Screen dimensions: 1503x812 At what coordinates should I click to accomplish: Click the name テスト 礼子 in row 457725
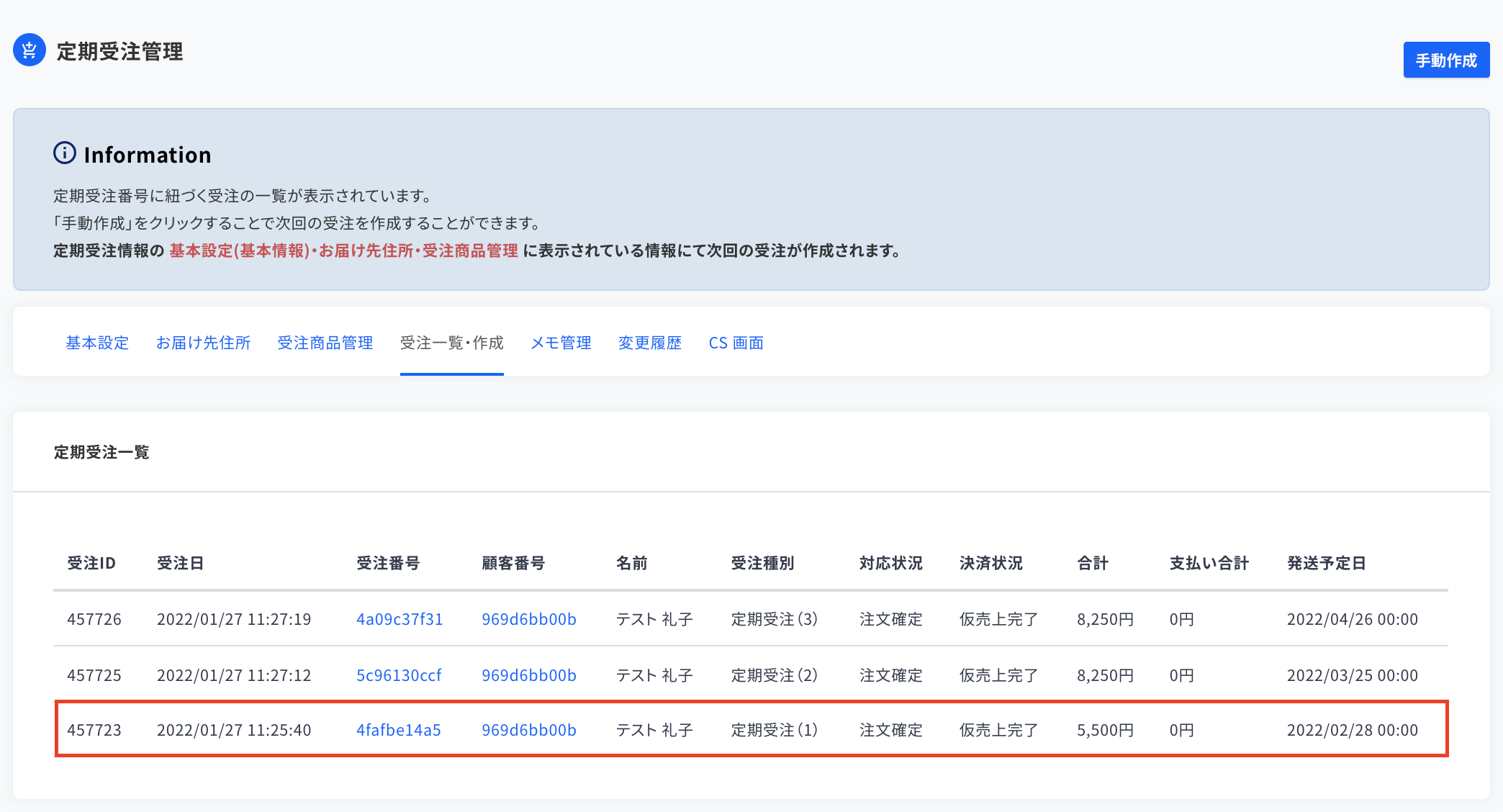point(654,675)
